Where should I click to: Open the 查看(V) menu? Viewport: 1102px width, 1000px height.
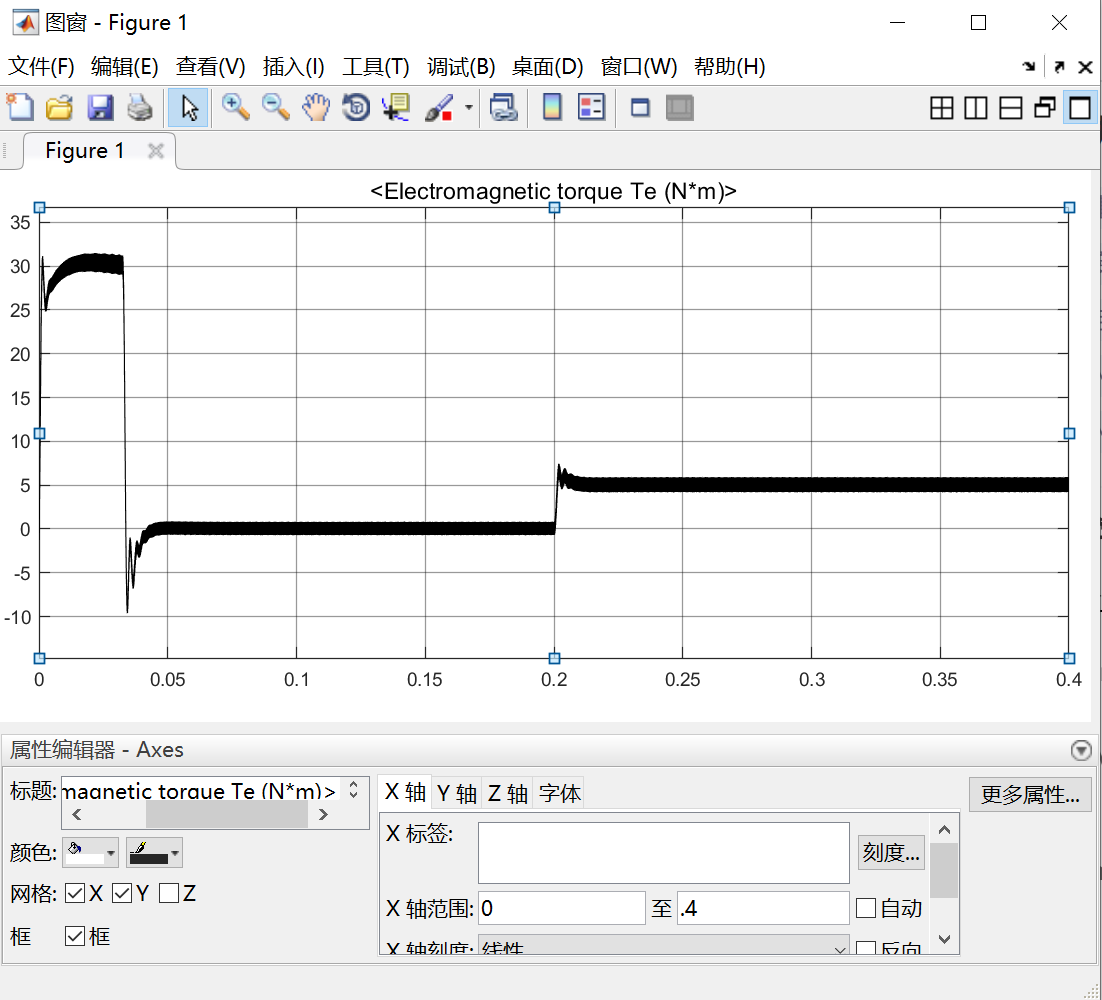tap(210, 67)
